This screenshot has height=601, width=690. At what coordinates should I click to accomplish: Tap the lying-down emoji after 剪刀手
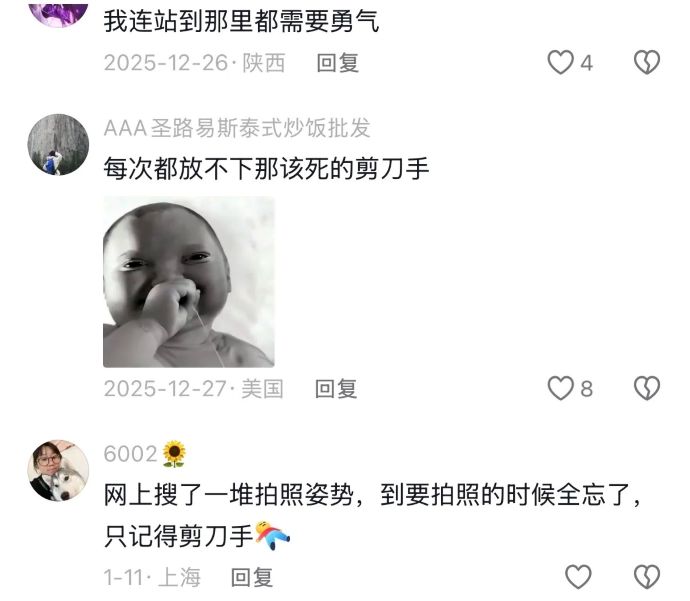pos(272,535)
